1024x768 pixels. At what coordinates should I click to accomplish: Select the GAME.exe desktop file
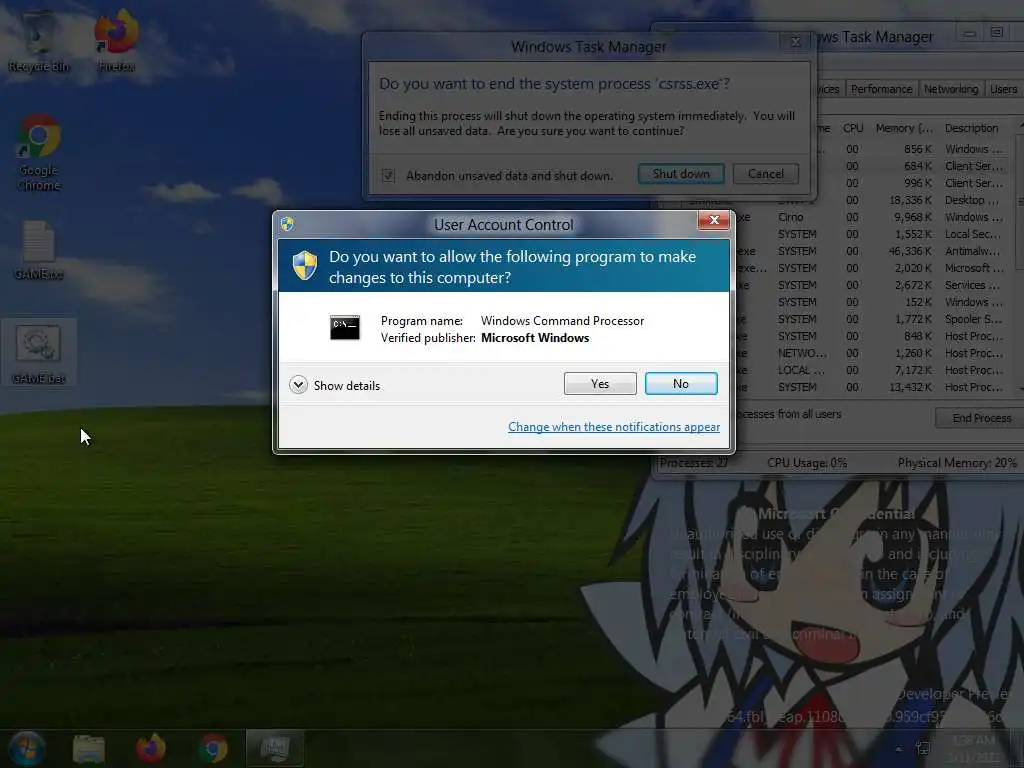coord(39,251)
